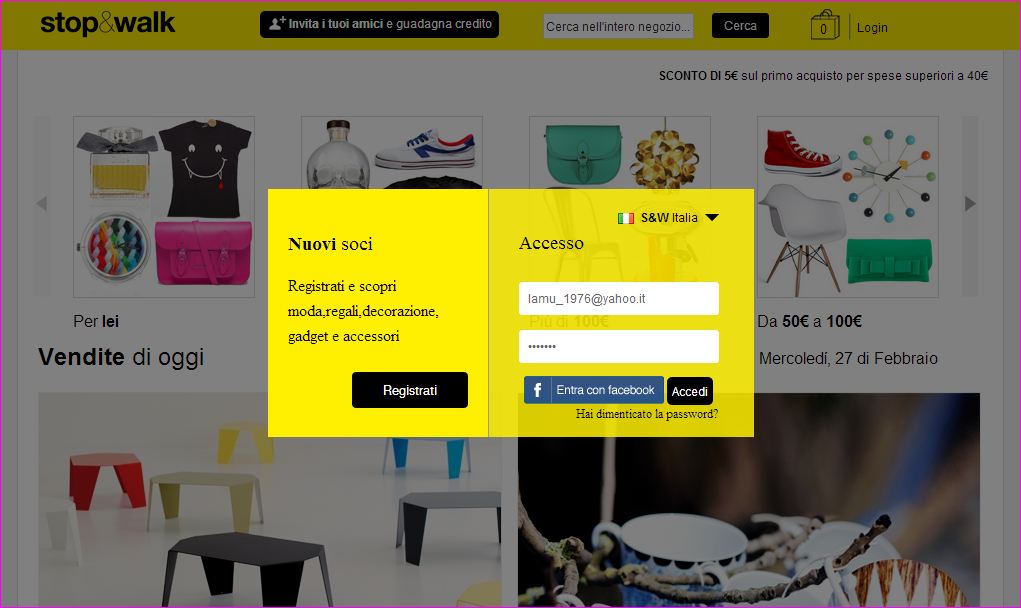Click the add-friend icon in invite banner
Image resolution: width=1021 pixels, height=608 pixels.
tap(277, 23)
